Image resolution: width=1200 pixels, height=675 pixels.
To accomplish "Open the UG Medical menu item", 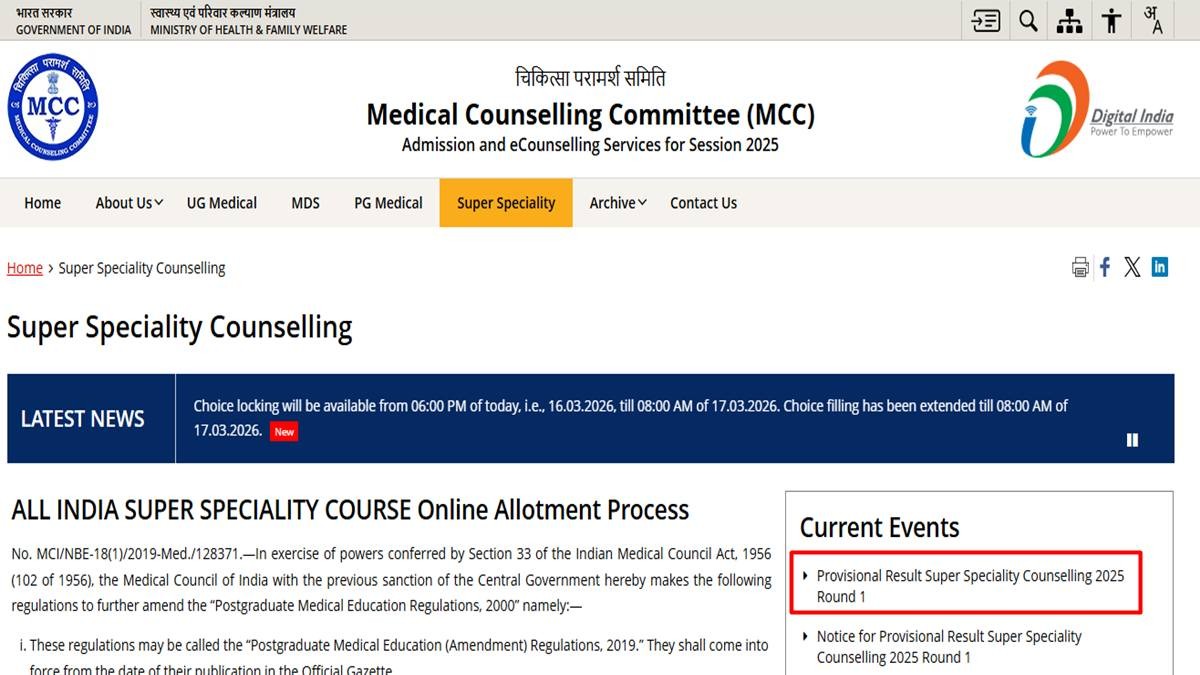I will point(222,203).
